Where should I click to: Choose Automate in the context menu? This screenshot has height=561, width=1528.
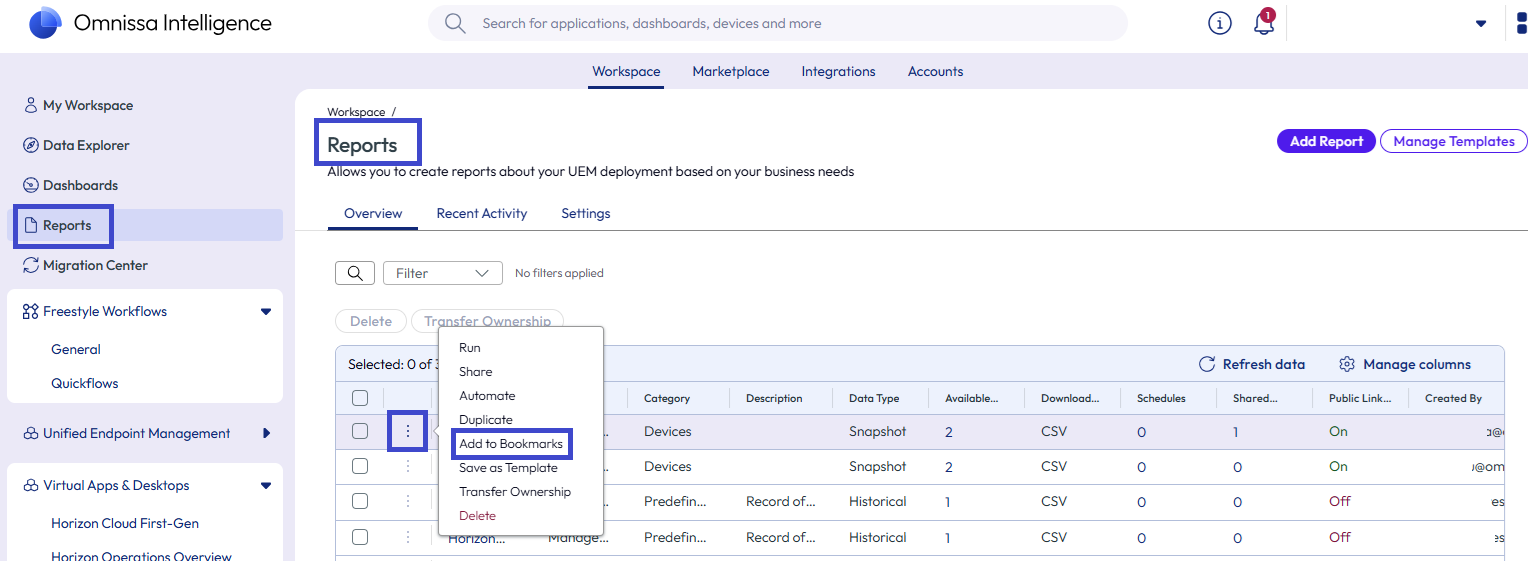pyautogui.click(x=487, y=396)
